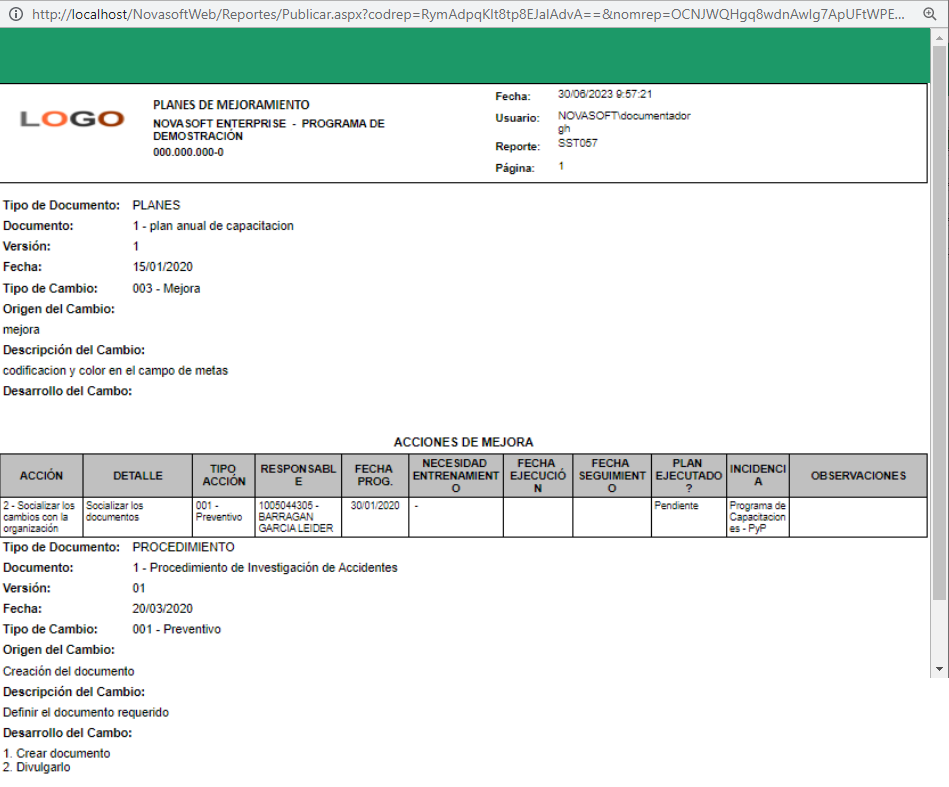This screenshot has width=949, height=787.
Task: Click the vertical scrollbar thumb
Action: 939,323
